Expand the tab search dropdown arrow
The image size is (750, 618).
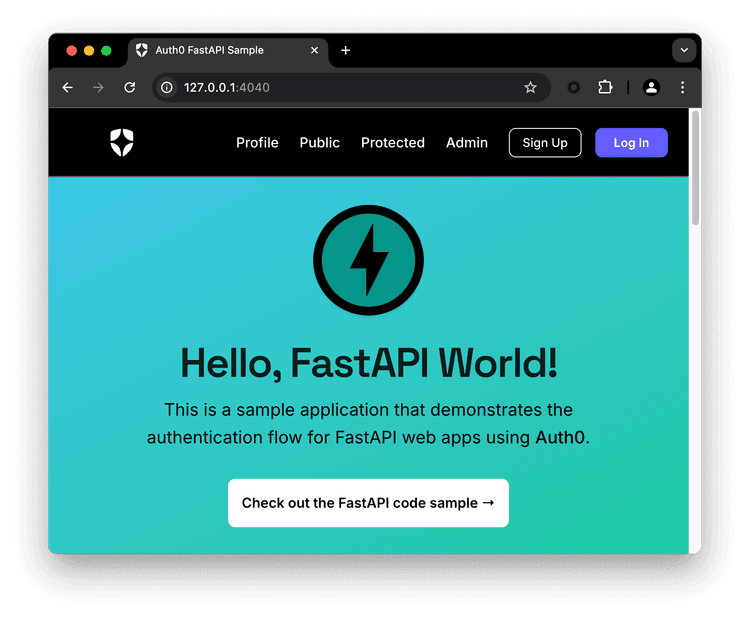coord(684,50)
